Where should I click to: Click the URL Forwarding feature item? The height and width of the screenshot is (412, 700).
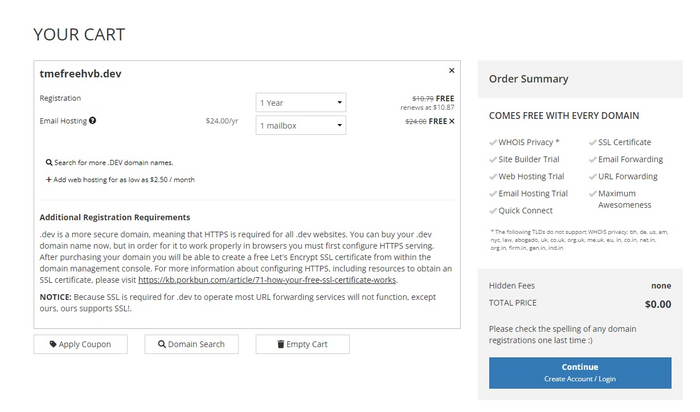(x=629, y=177)
